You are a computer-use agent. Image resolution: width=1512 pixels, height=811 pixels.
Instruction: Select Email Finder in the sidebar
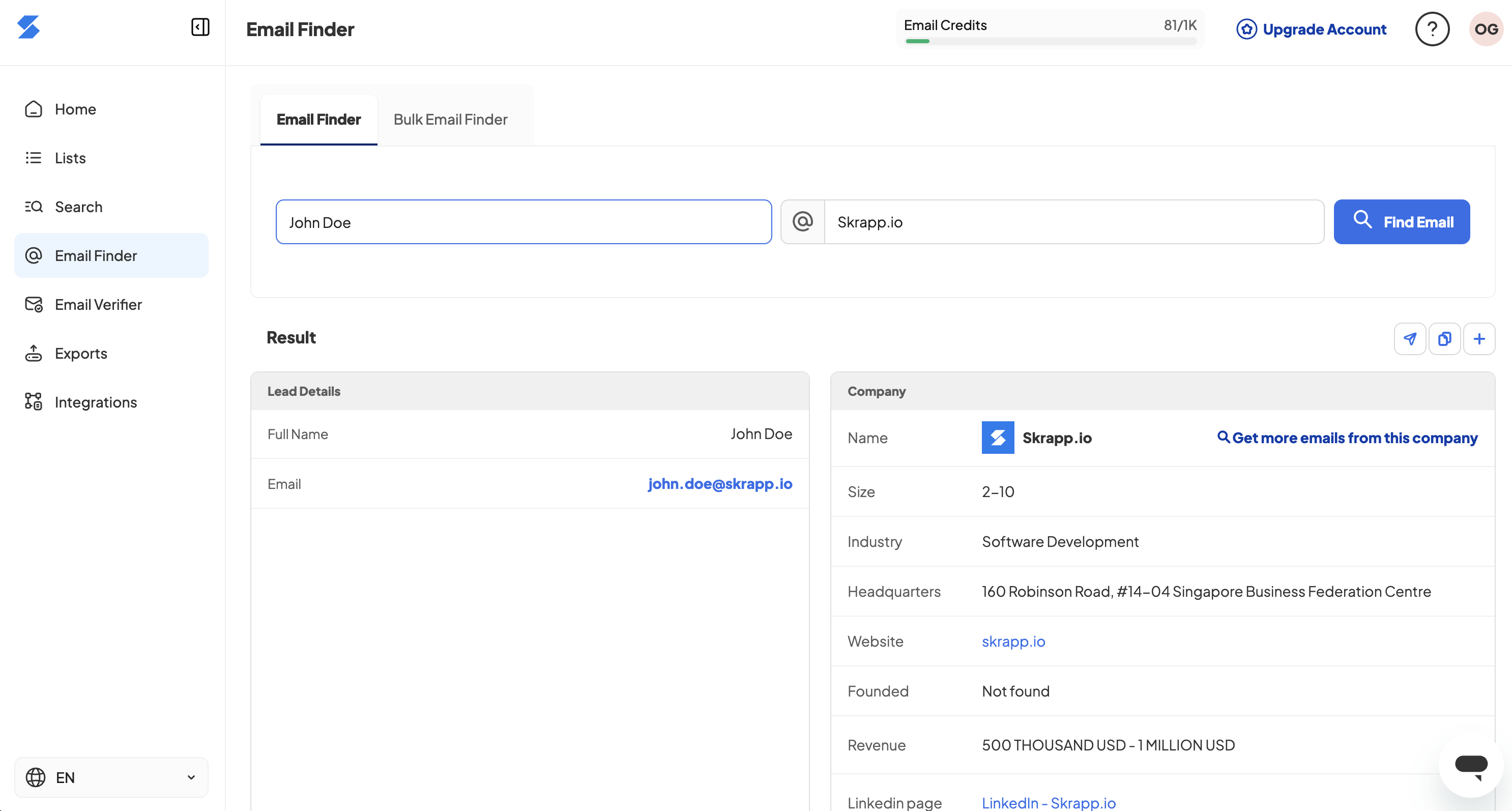(111, 255)
